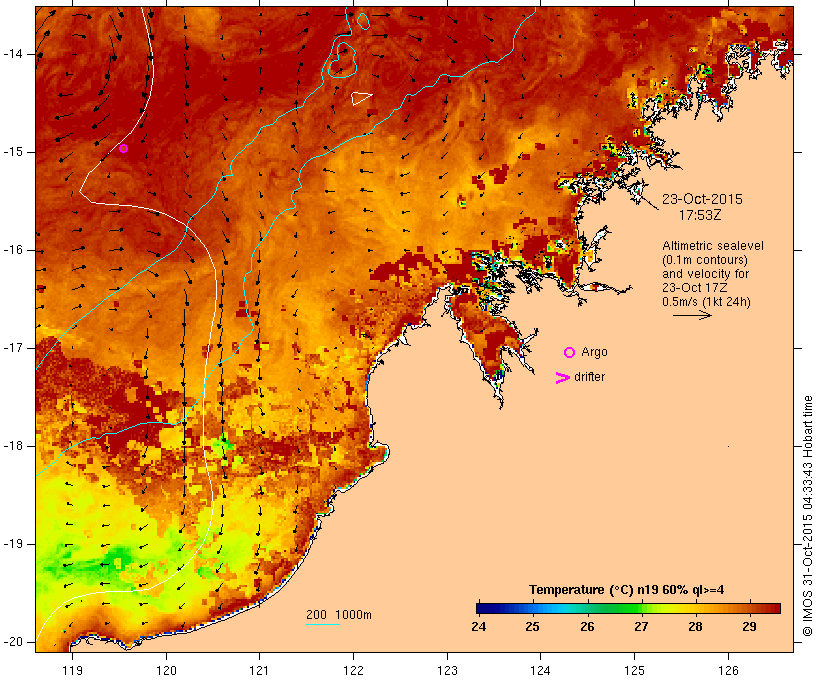Click the longitude axis label '124'

(x=540, y=670)
